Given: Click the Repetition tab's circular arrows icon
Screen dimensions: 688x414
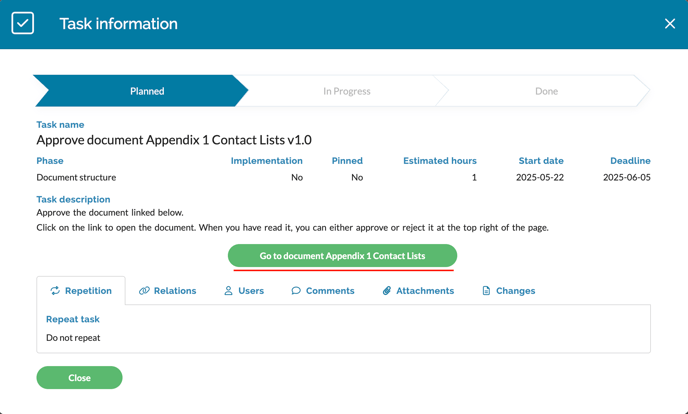Looking at the screenshot, I should 55,291.
